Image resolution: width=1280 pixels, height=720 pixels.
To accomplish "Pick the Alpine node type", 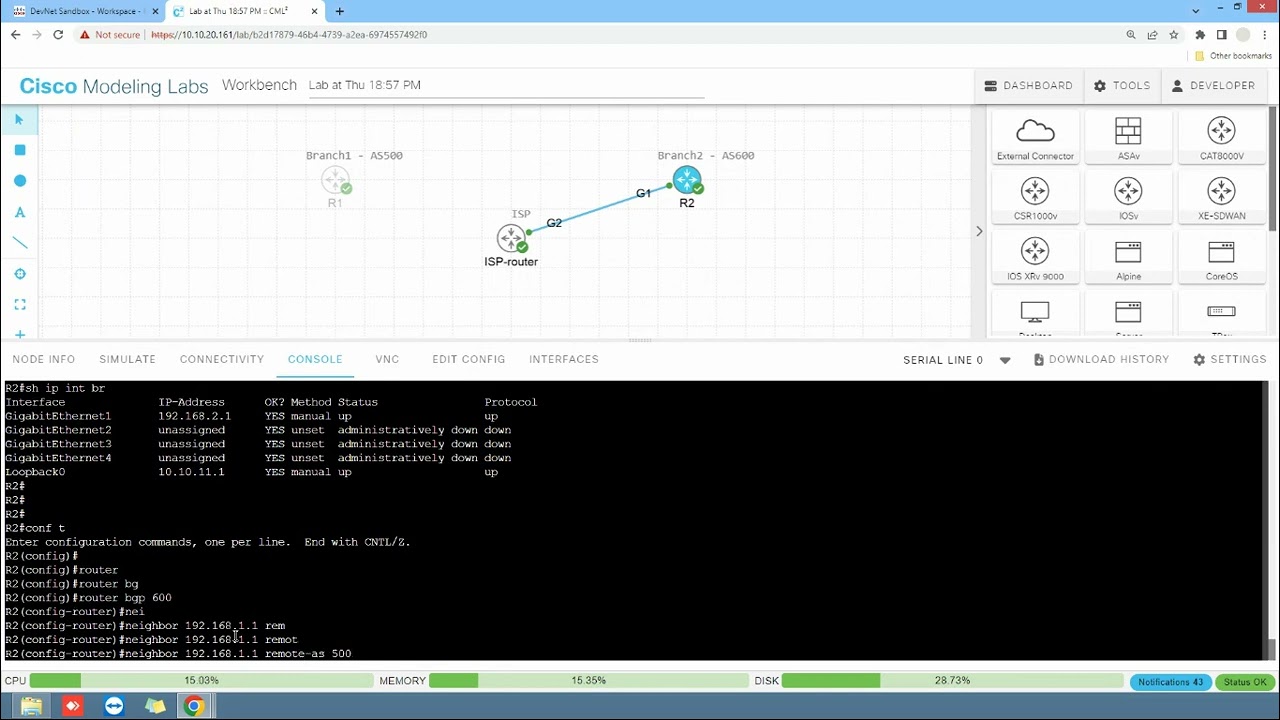I will [x=1128, y=259].
